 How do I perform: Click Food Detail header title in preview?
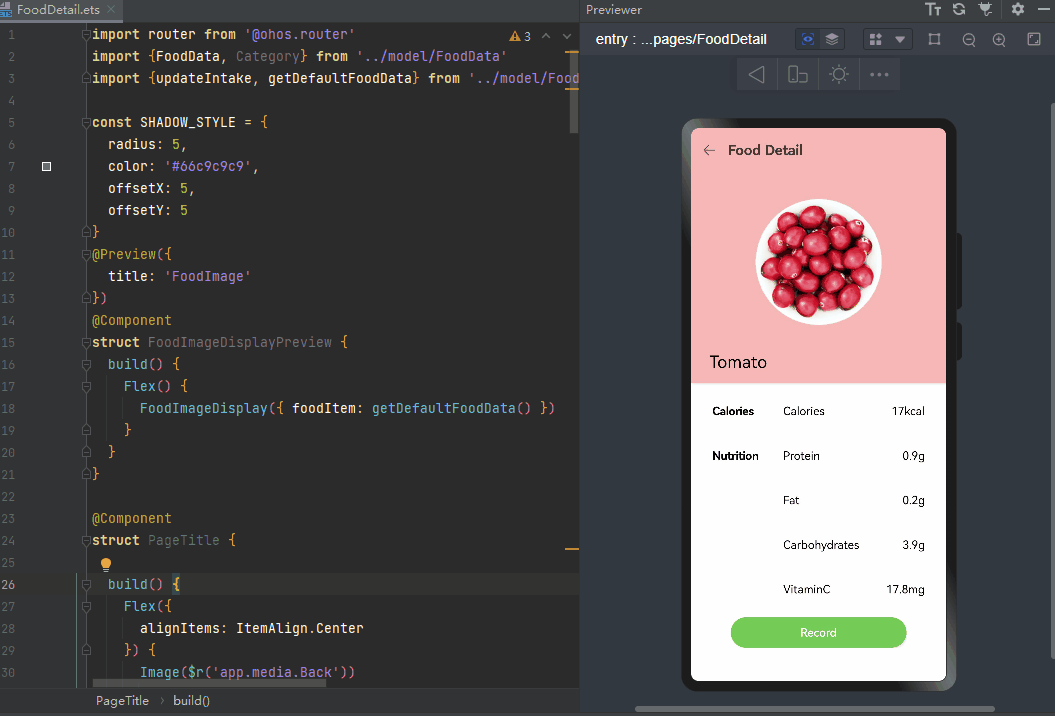765,150
